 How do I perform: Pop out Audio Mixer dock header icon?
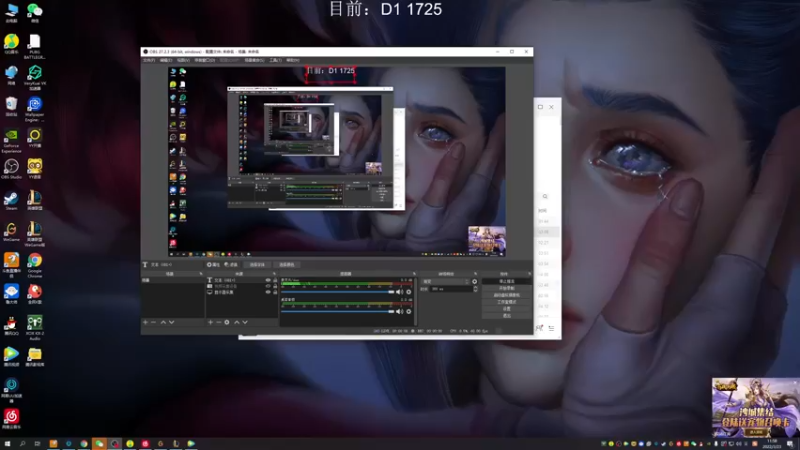[414, 274]
